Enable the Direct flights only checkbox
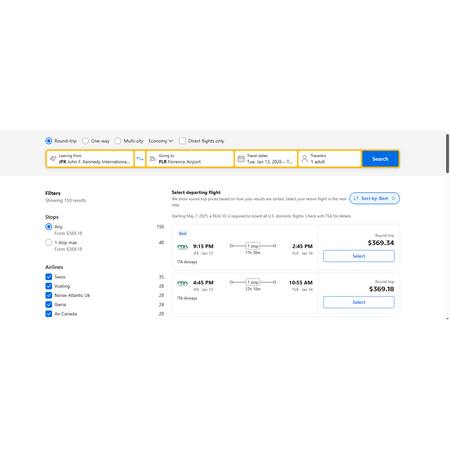Image resolution: width=450 pixels, height=450 pixels. 182,141
